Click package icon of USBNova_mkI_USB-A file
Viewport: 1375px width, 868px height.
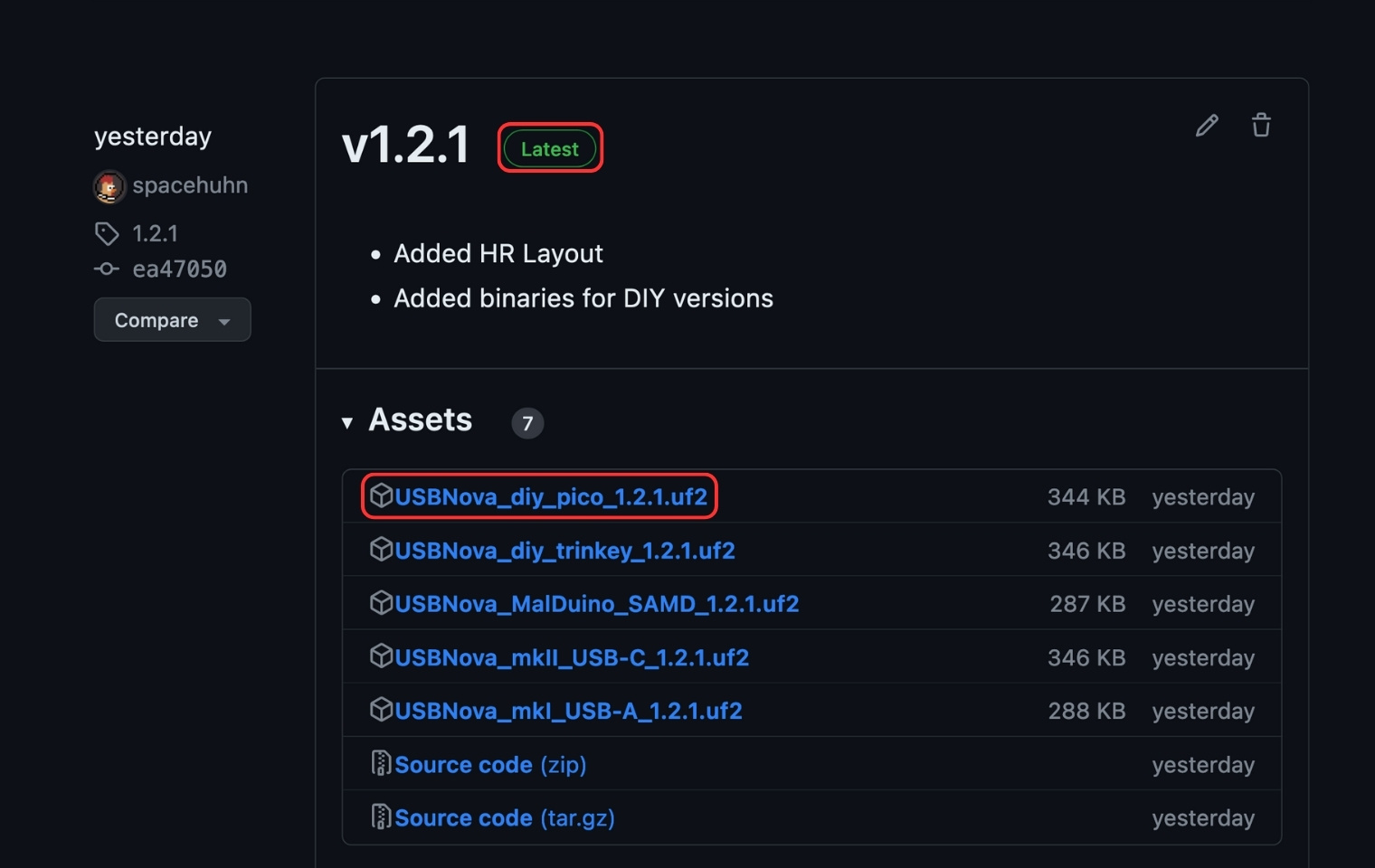[382, 710]
